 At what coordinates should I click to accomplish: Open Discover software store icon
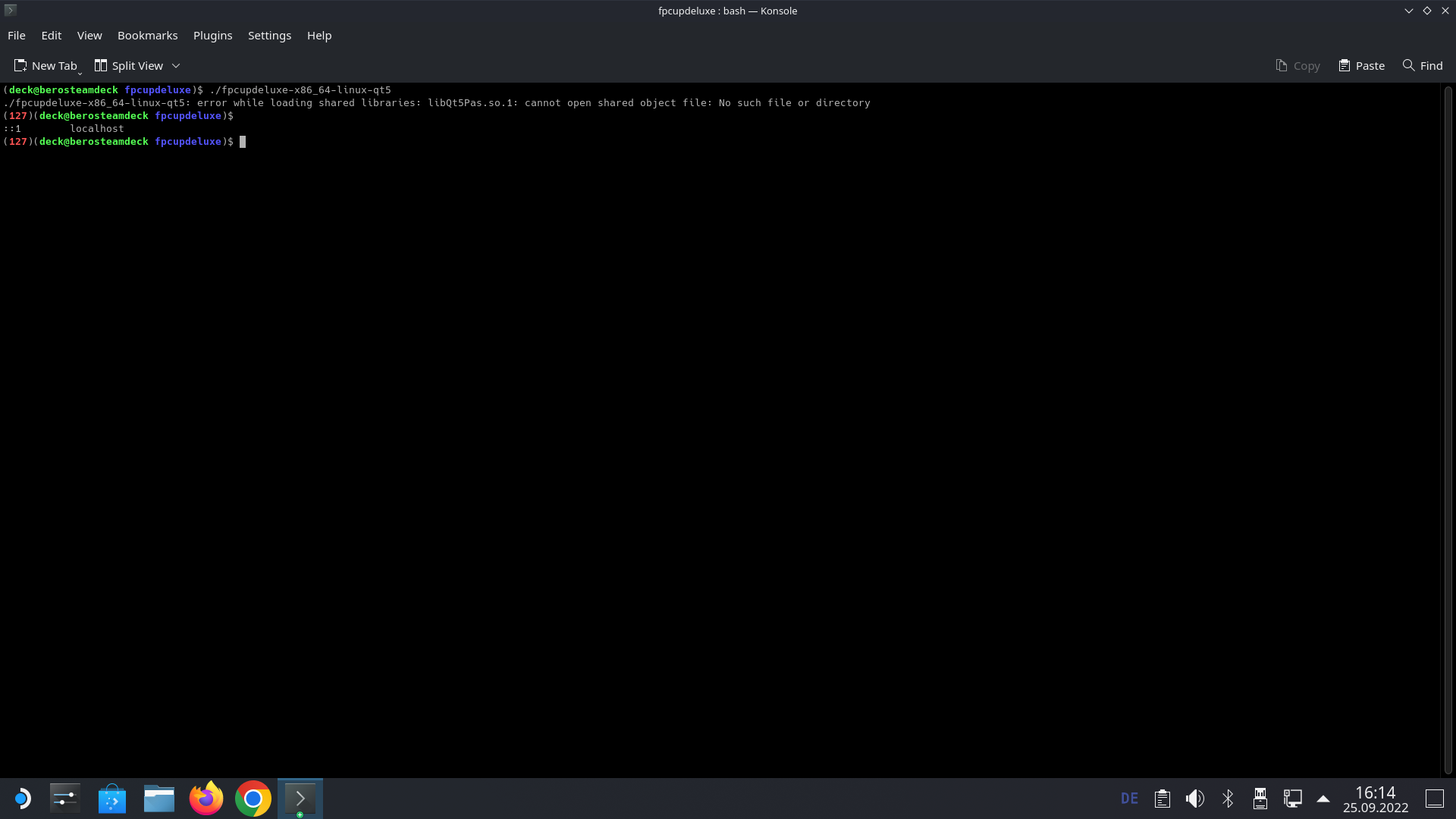[x=112, y=799]
